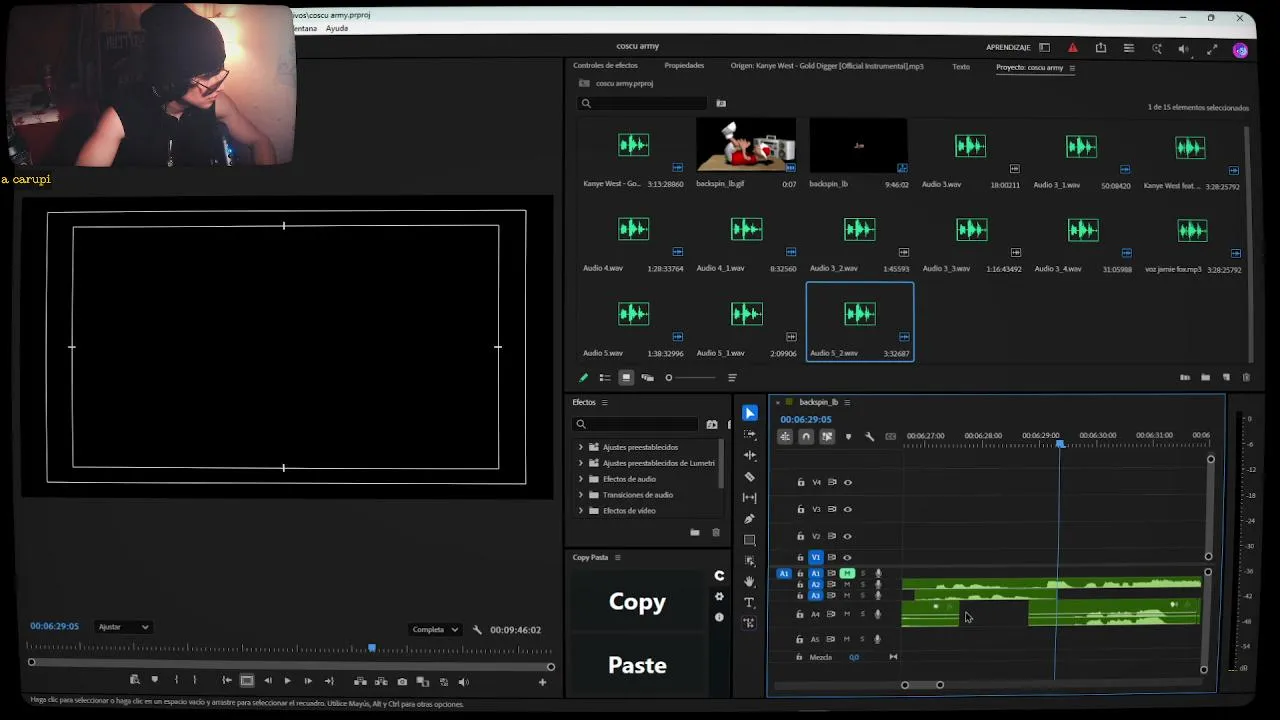Screen dimensions: 1280x720
Task: Switch to the Texto tab
Action: pos(961,67)
